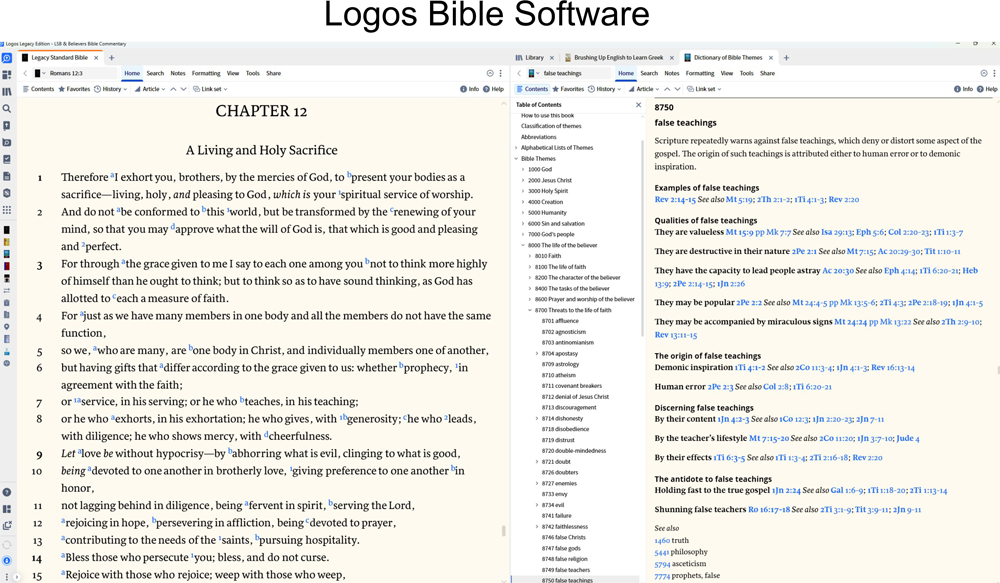
Task: Collapse the 8700 Threats to the life of faith node
Action: [530, 310]
